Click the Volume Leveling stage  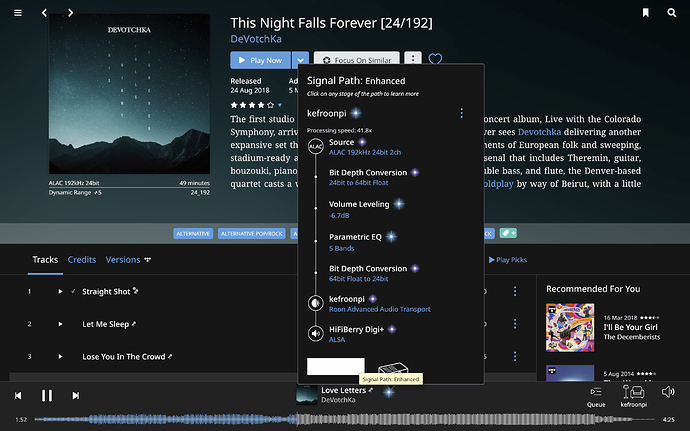pos(366,210)
